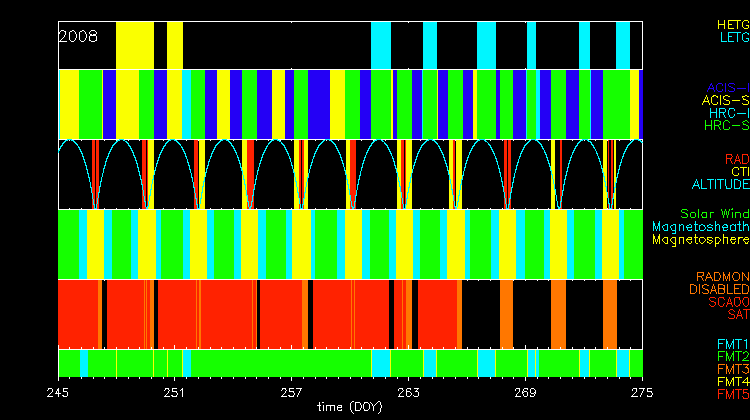The width and height of the screenshot is (750, 420).
Task: Click the 251 tick on time axis
Action: coord(175,391)
